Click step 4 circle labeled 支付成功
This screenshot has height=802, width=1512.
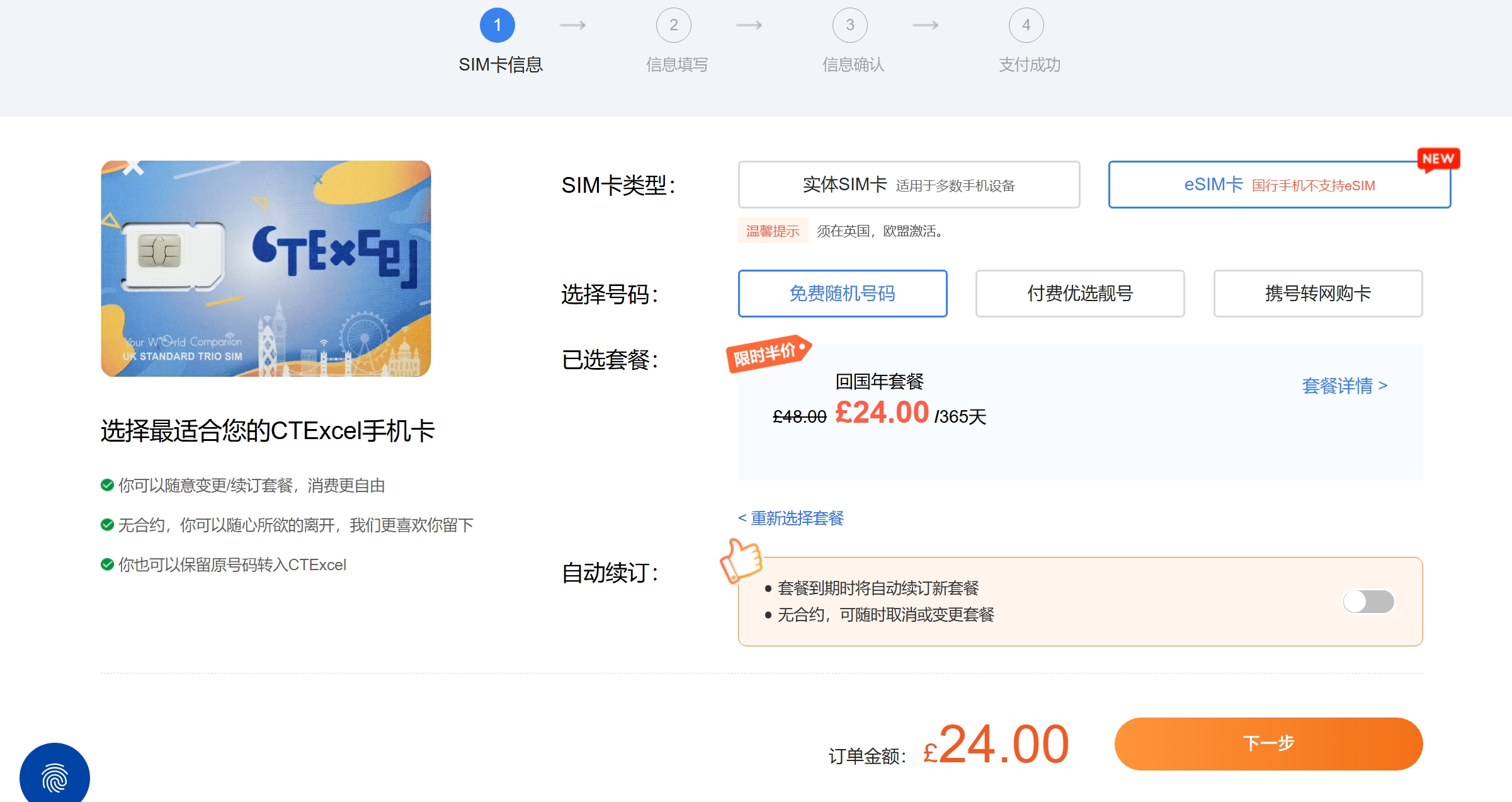pyautogui.click(x=1026, y=26)
